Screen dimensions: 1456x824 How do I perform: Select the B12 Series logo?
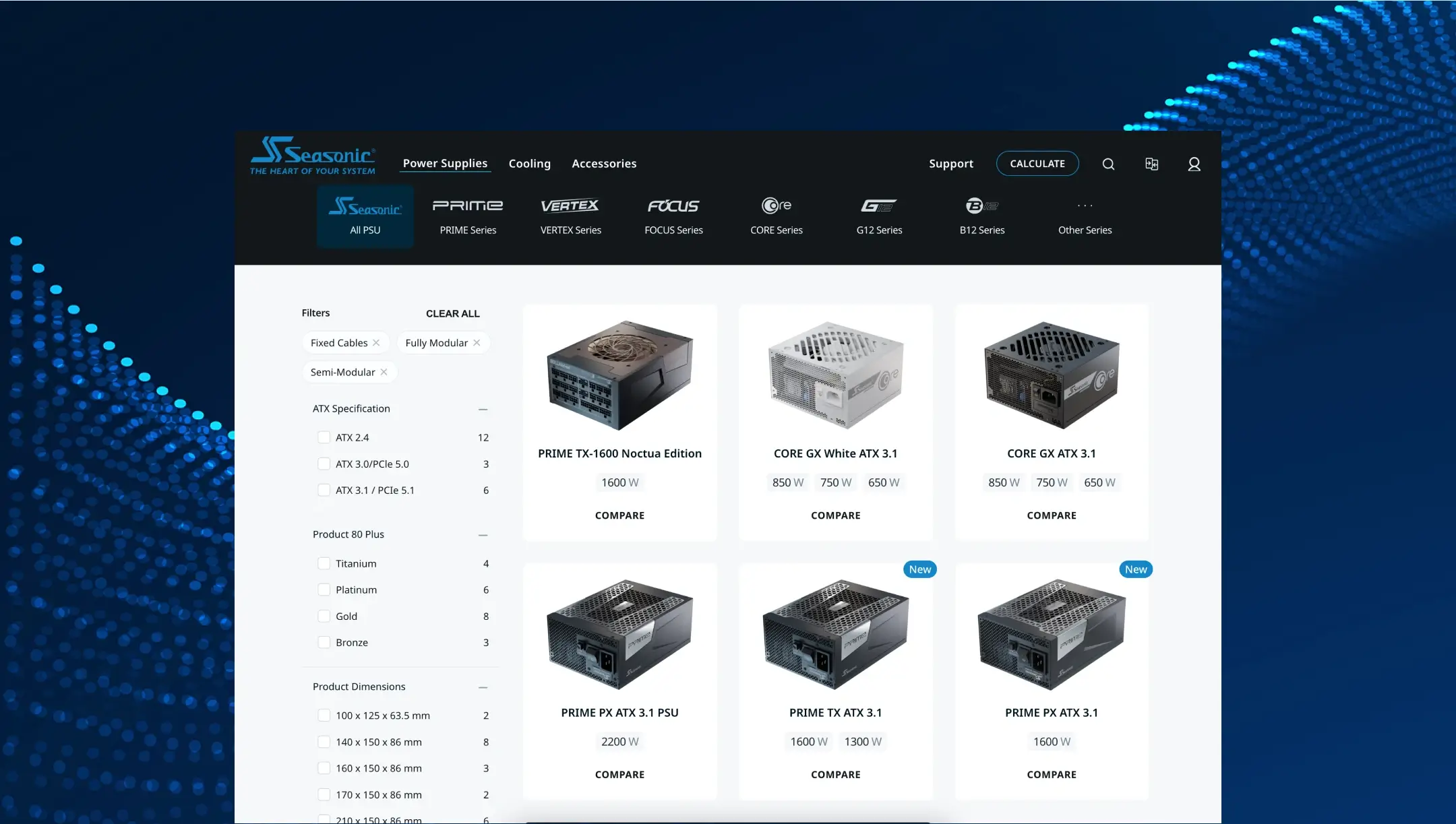tap(982, 205)
